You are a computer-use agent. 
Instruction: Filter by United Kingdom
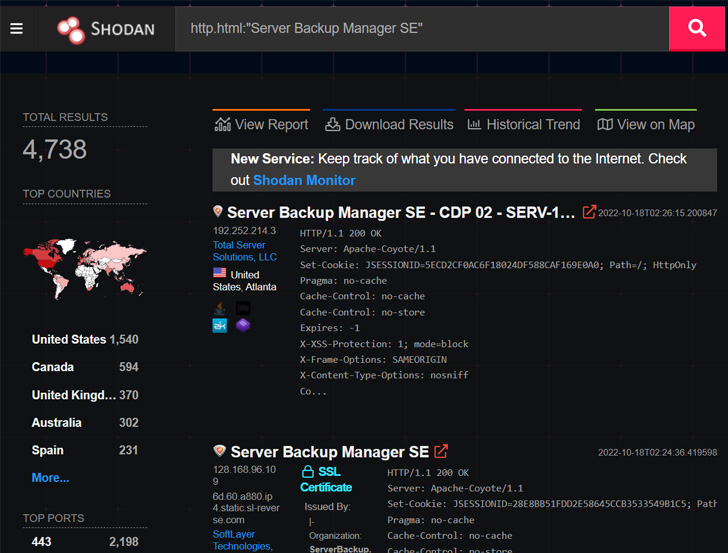click(85, 395)
